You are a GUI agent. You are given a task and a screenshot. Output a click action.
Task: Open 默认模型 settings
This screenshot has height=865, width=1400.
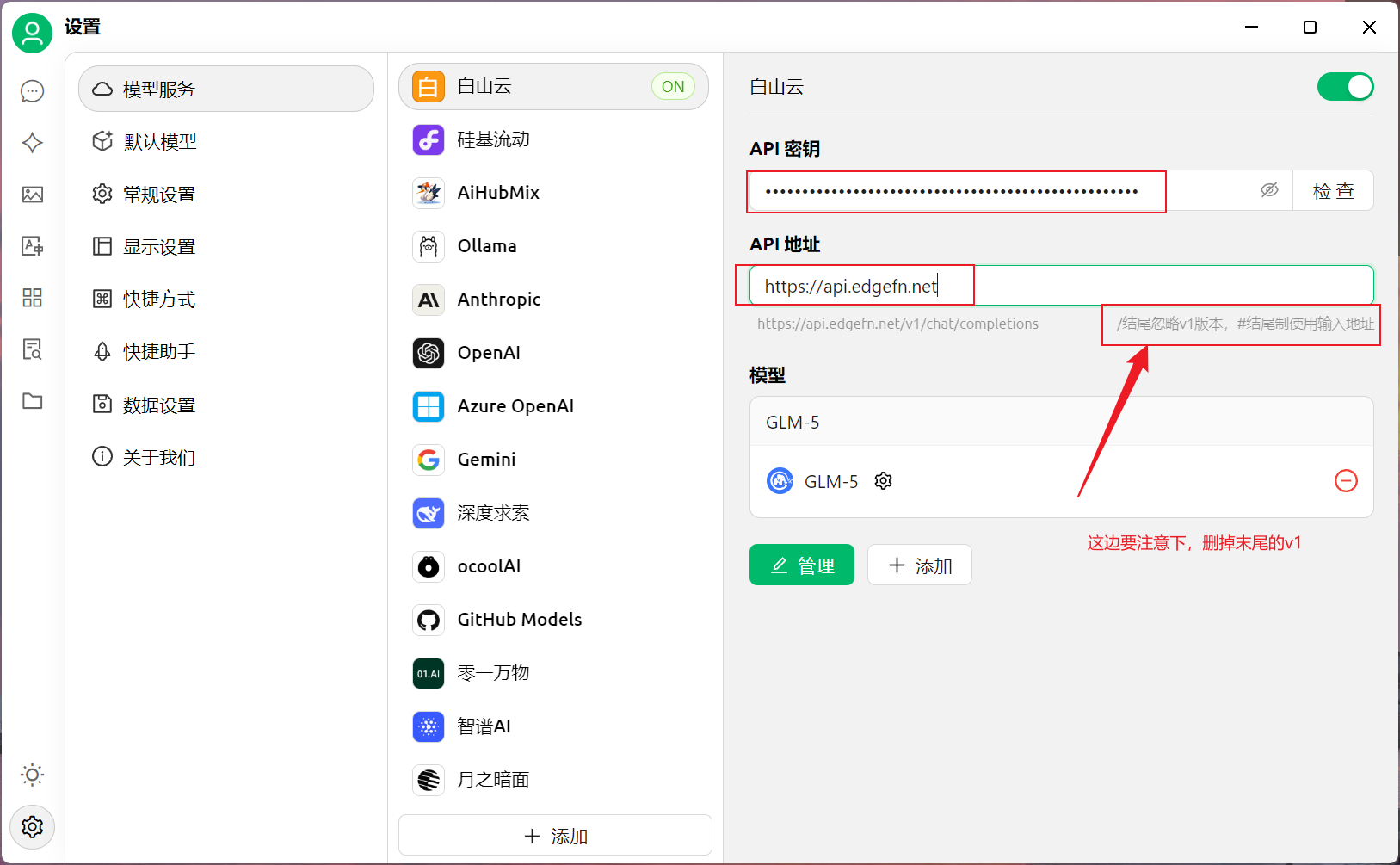coord(226,141)
